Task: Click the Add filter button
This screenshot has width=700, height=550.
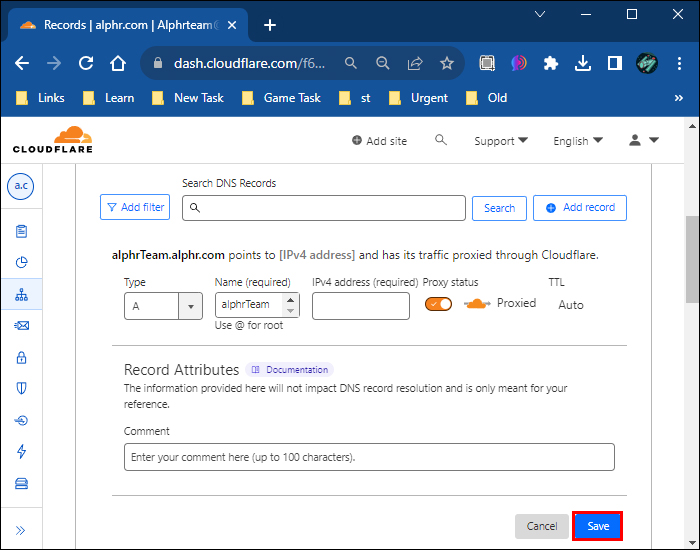Action: point(135,207)
